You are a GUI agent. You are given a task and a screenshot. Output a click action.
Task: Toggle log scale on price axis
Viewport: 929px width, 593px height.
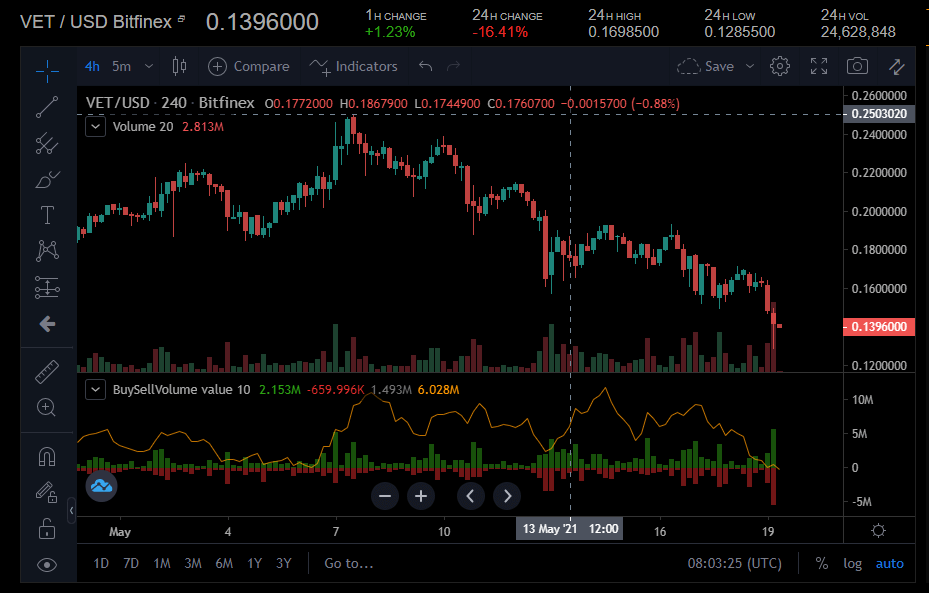click(x=852, y=563)
